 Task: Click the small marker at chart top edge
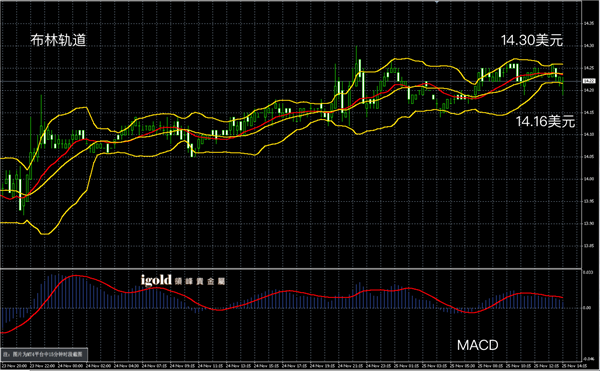point(437,2)
